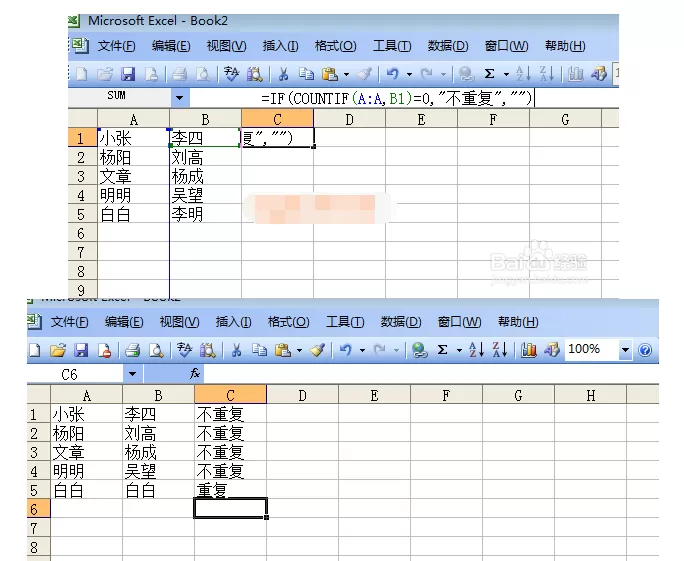684x561 pixels.
Task: Select cell 李明 in the upper Excel window
Action: tap(205, 214)
